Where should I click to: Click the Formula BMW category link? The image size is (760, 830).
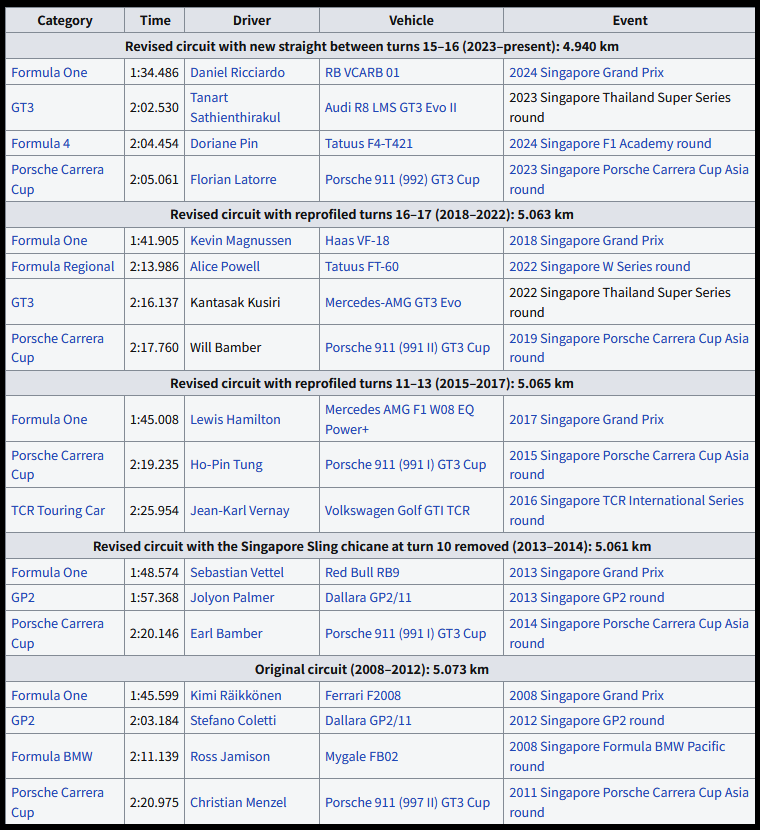tap(51, 756)
